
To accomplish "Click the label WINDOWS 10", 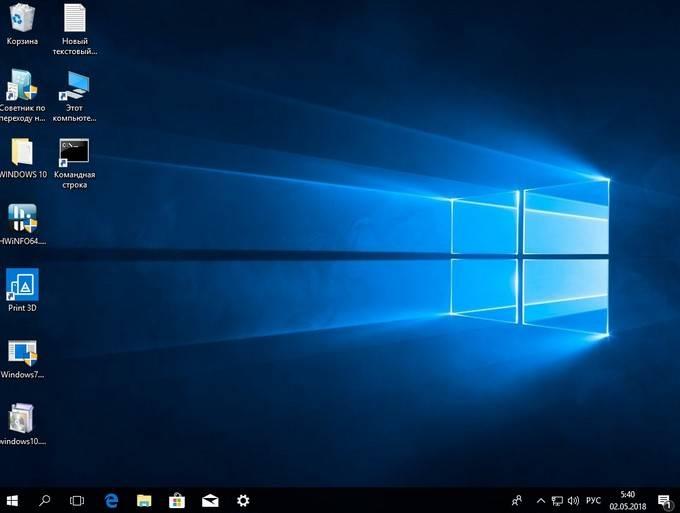I will (x=23, y=174).
